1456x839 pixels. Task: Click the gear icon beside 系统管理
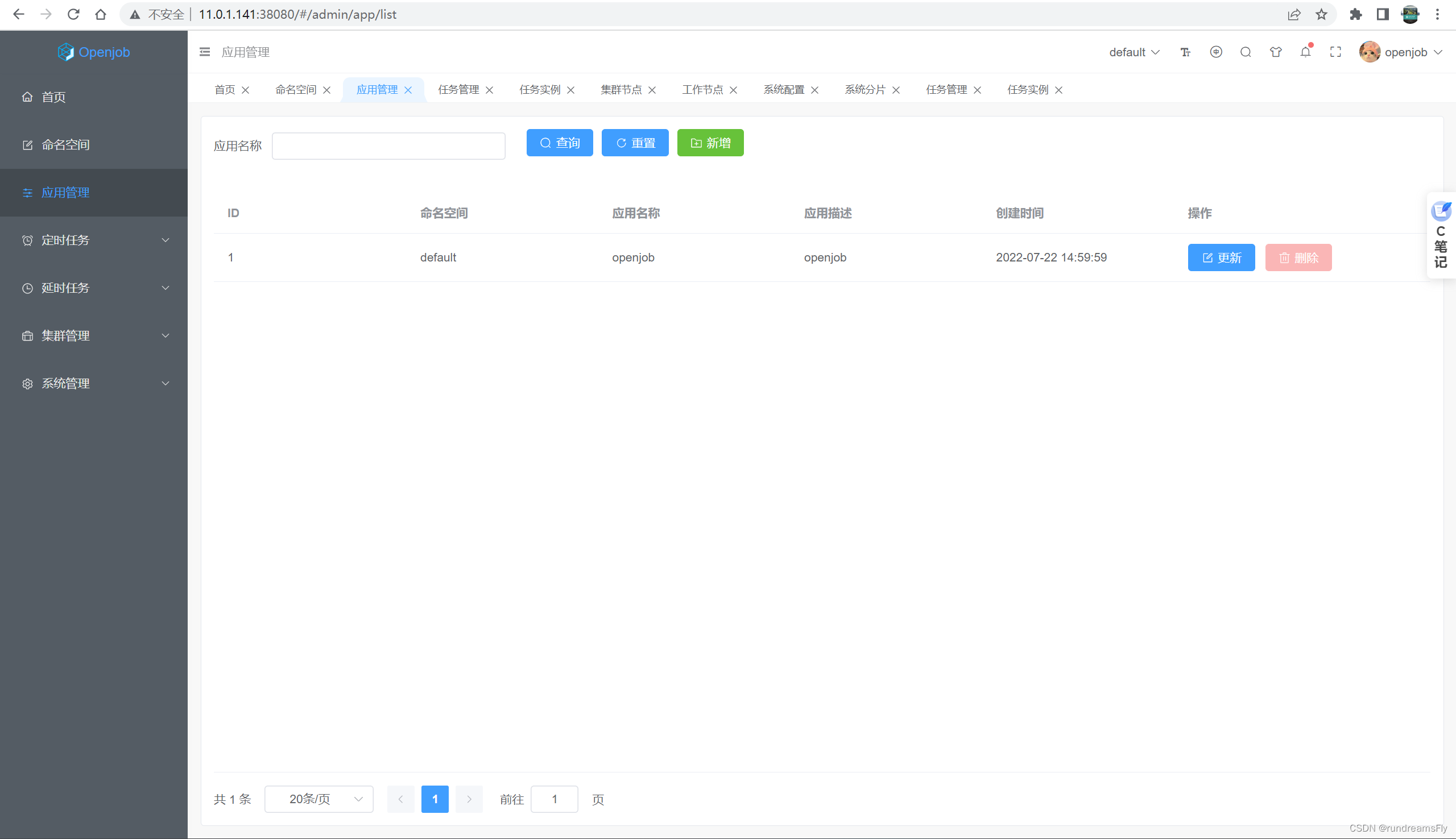27,383
